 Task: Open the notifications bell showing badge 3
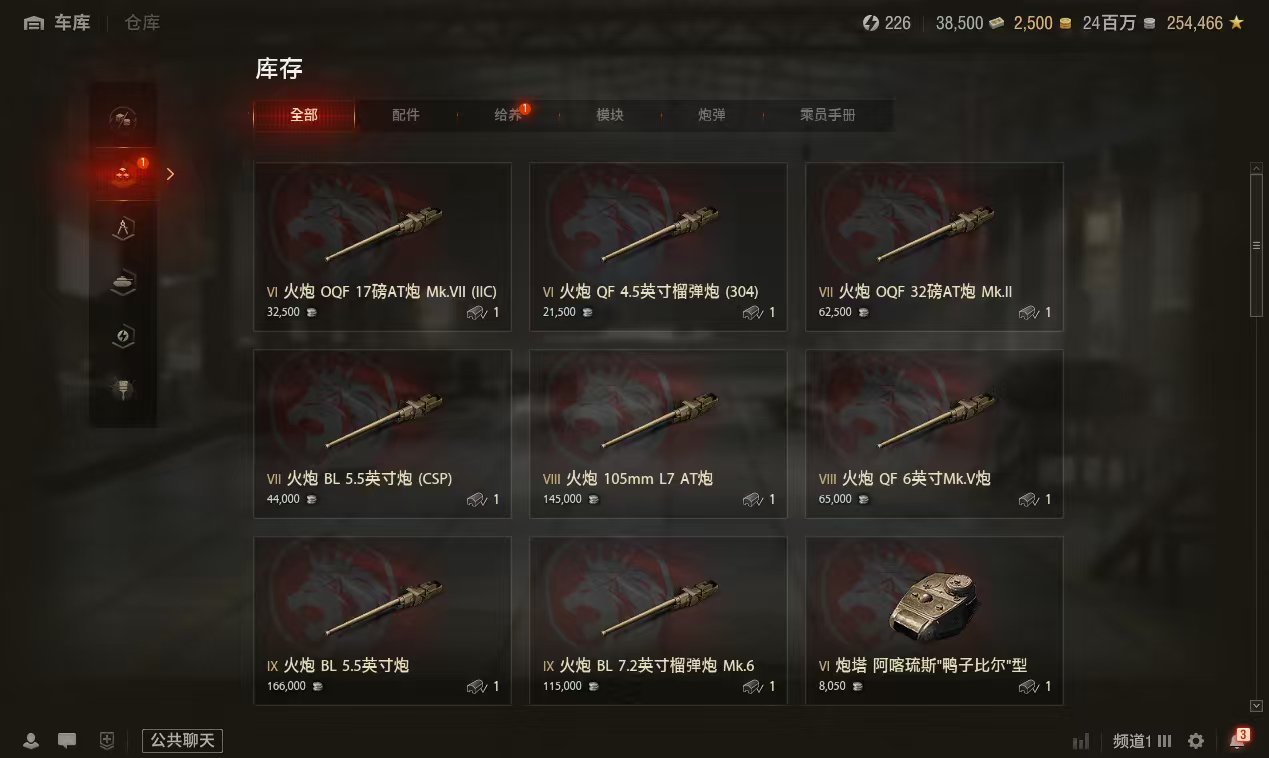pyautogui.click(x=1238, y=740)
